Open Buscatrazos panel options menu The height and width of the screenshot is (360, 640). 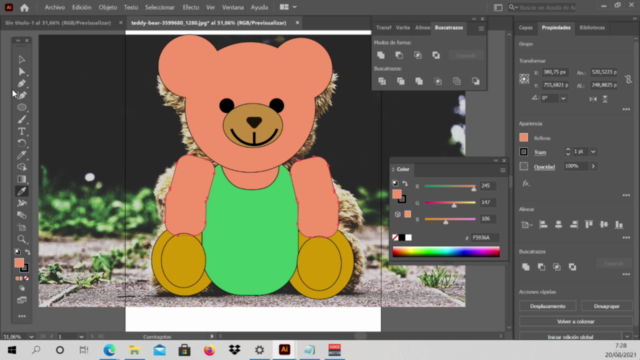pyautogui.click(x=481, y=29)
